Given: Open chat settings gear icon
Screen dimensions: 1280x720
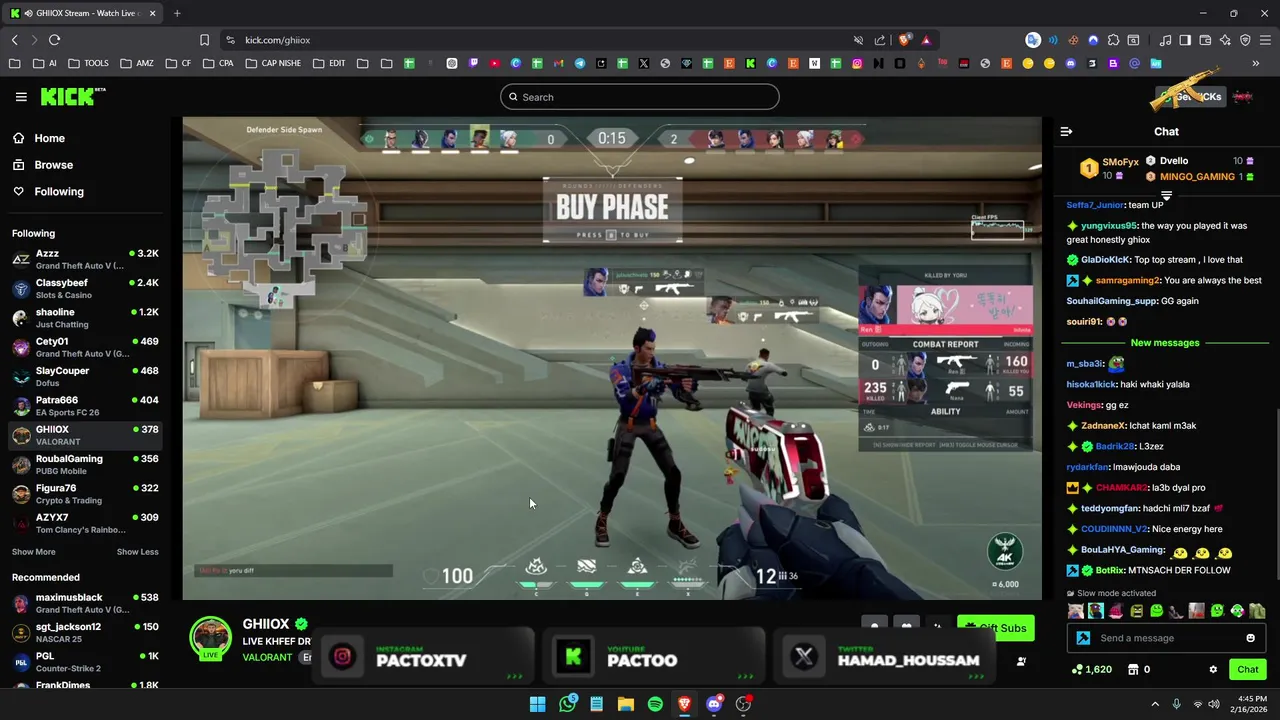Looking at the screenshot, I should [1213, 670].
